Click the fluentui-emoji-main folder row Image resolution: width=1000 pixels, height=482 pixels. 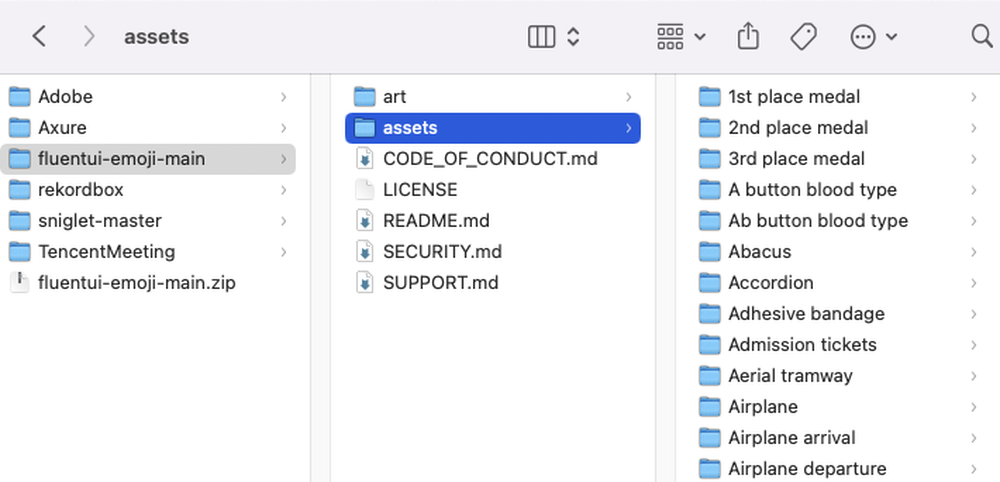[x=148, y=159]
